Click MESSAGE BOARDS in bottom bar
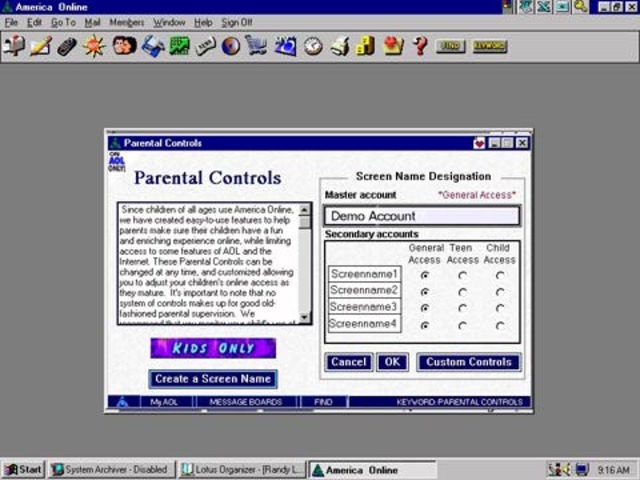Viewport: 640px width, 480px height. (x=246, y=402)
